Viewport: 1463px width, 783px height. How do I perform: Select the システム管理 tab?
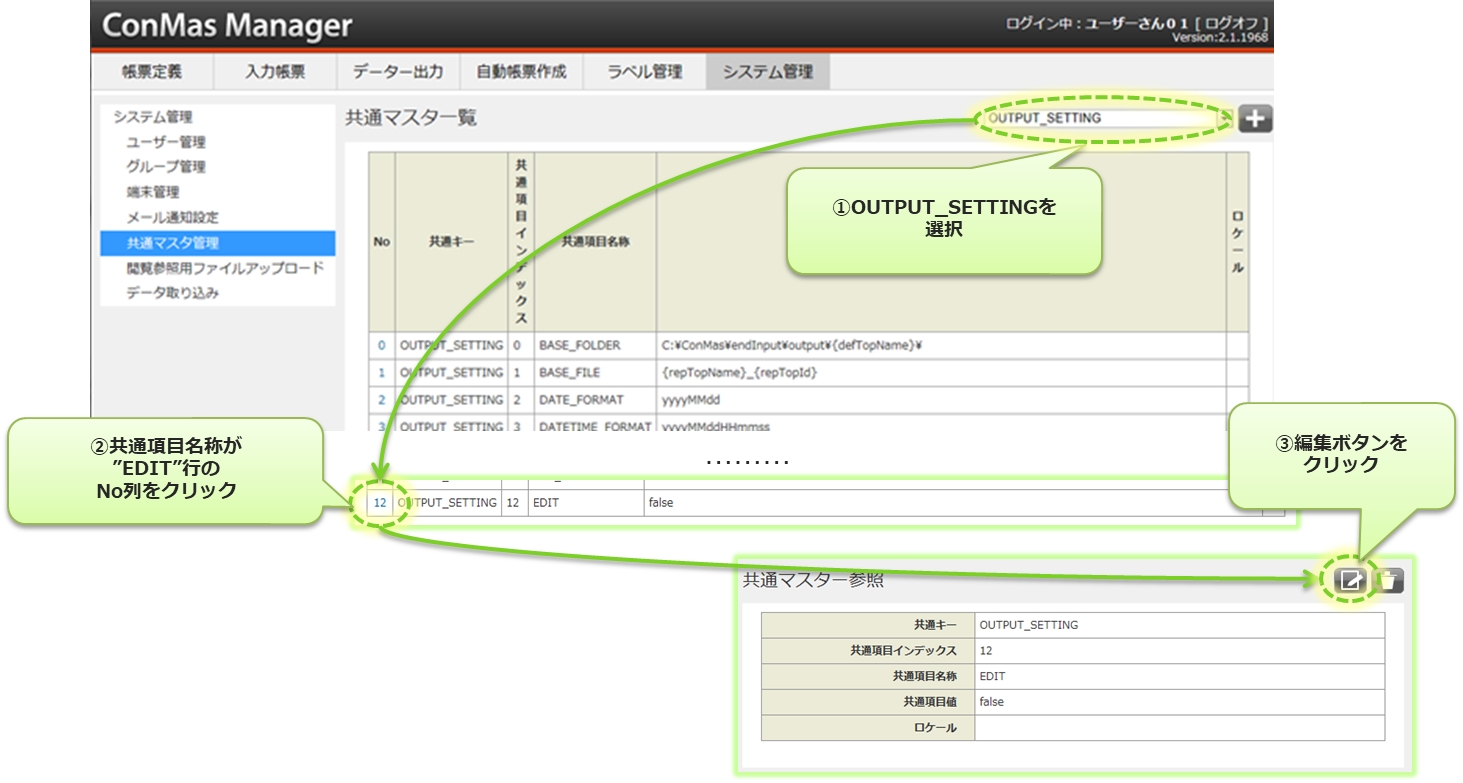[768, 72]
